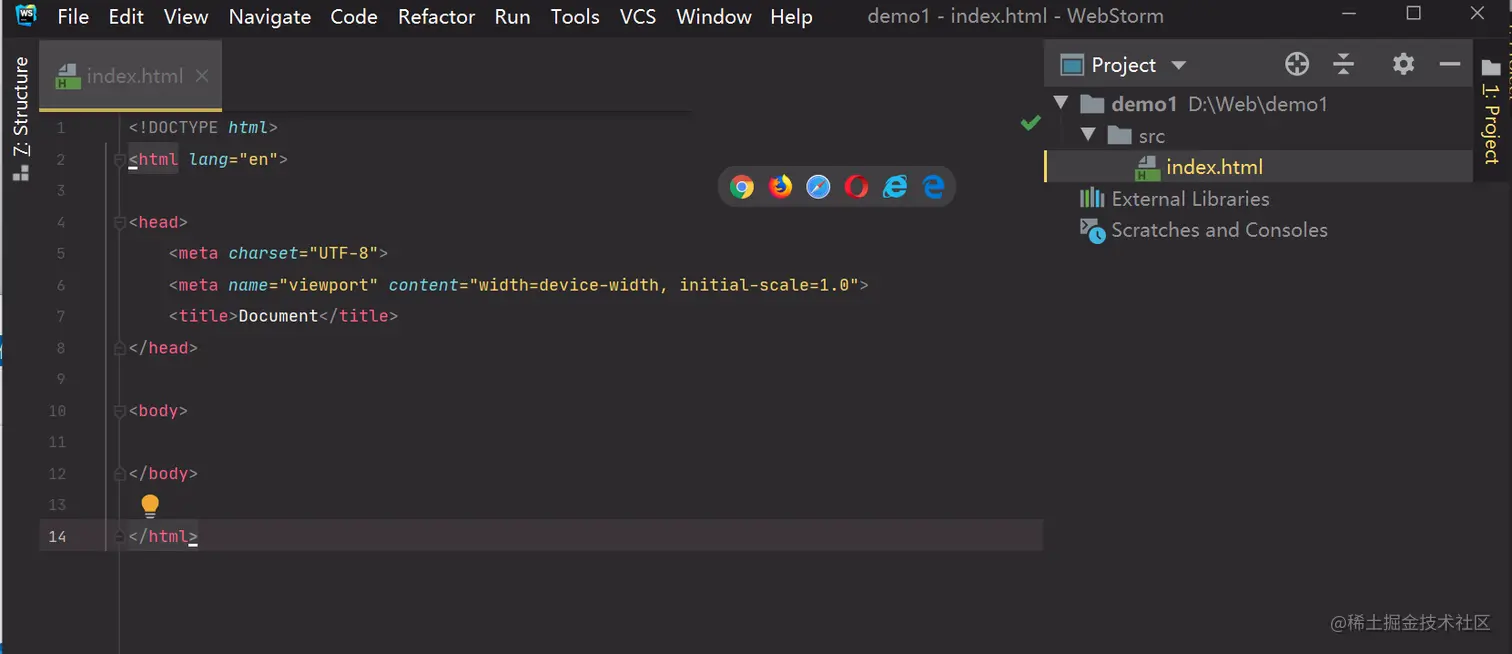Maximize the WebStorm window

coord(1414,14)
